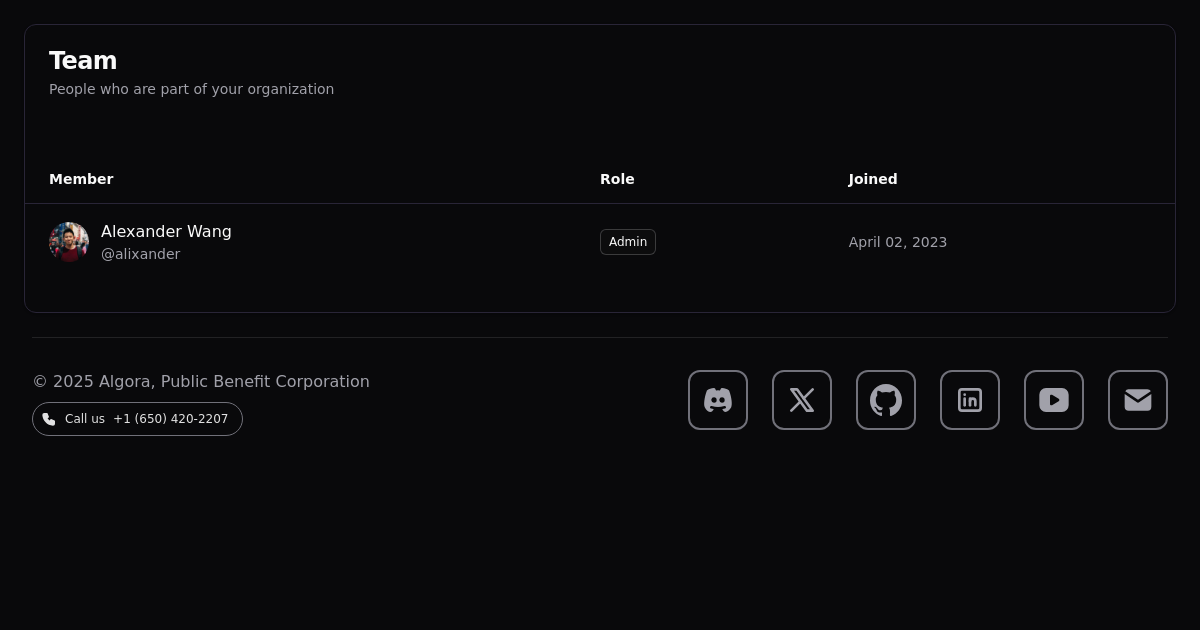Open the YouTube channel icon

[1054, 400]
